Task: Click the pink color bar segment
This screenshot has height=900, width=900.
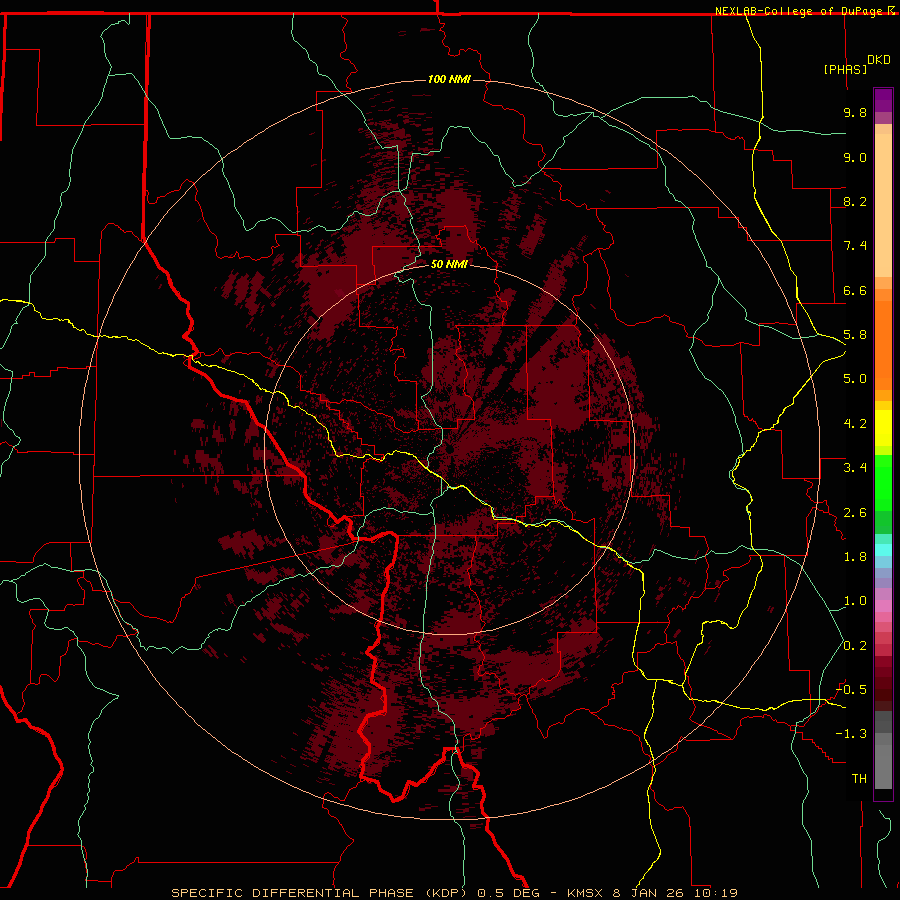Action: coord(883,606)
